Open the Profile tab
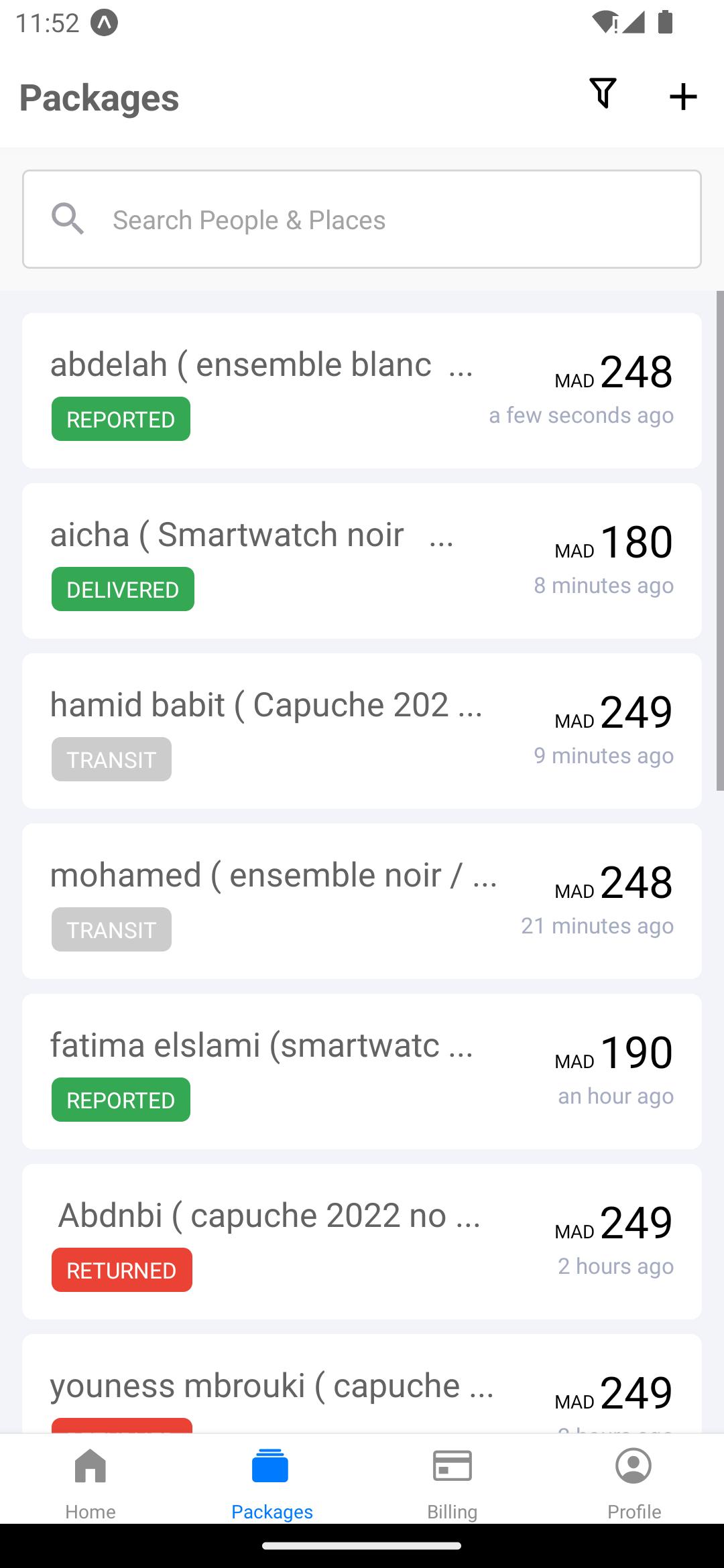Viewport: 724px width, 1568px height. tap(633, 1482)
